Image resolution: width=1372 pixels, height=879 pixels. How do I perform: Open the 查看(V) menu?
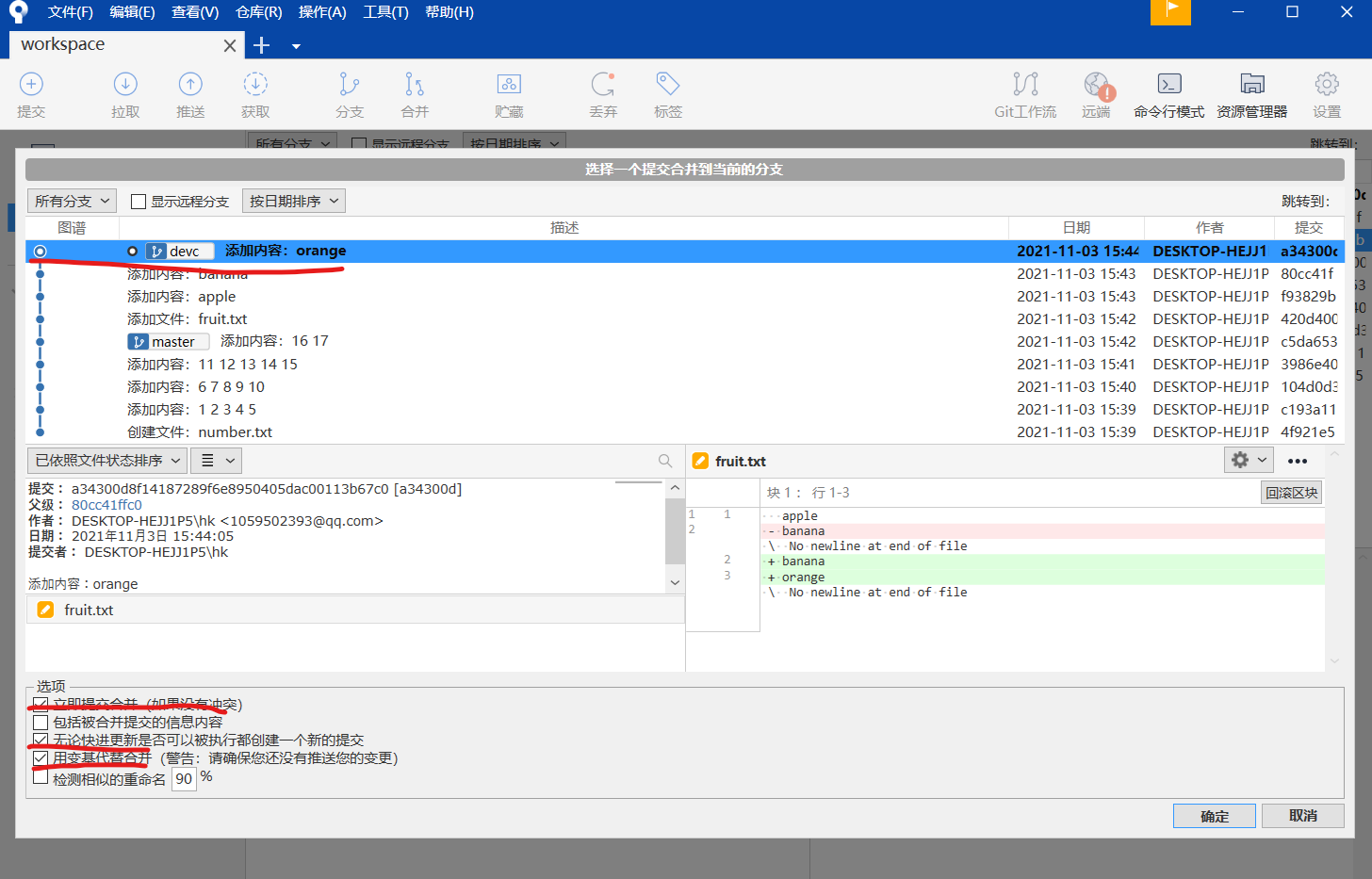click(x=195, y=12)
